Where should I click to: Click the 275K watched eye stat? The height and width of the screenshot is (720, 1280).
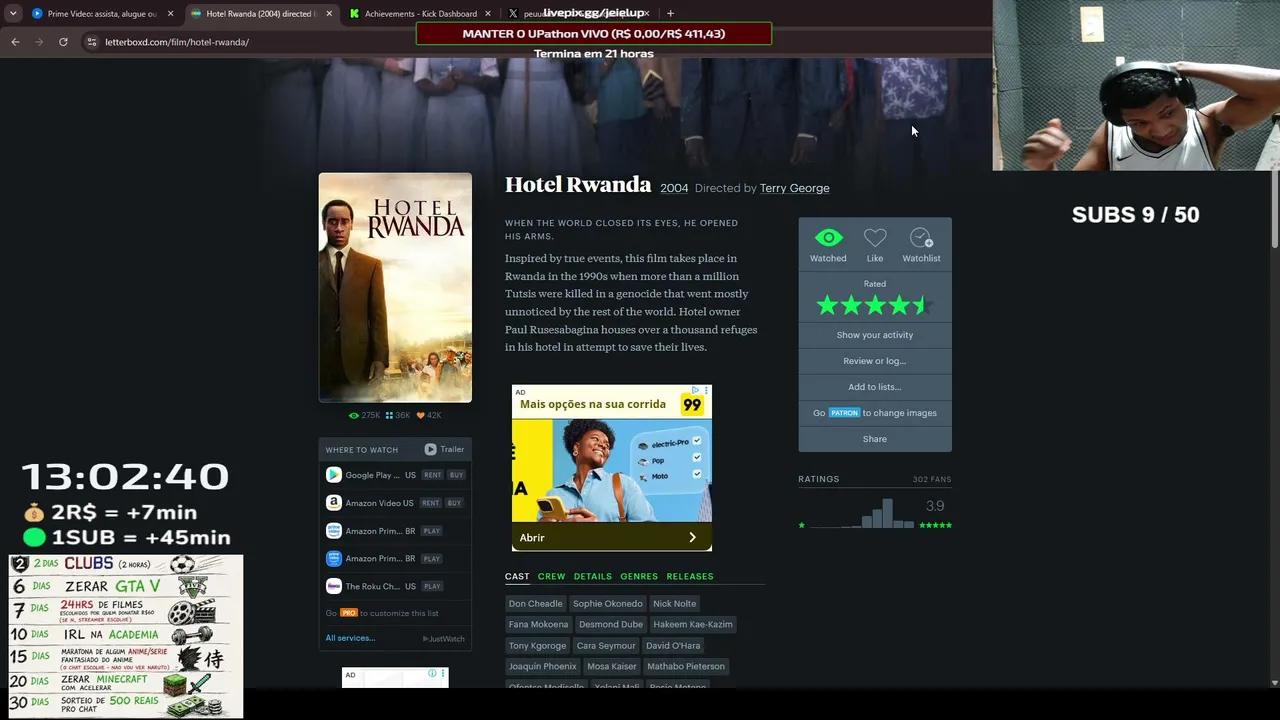point(364,415)
